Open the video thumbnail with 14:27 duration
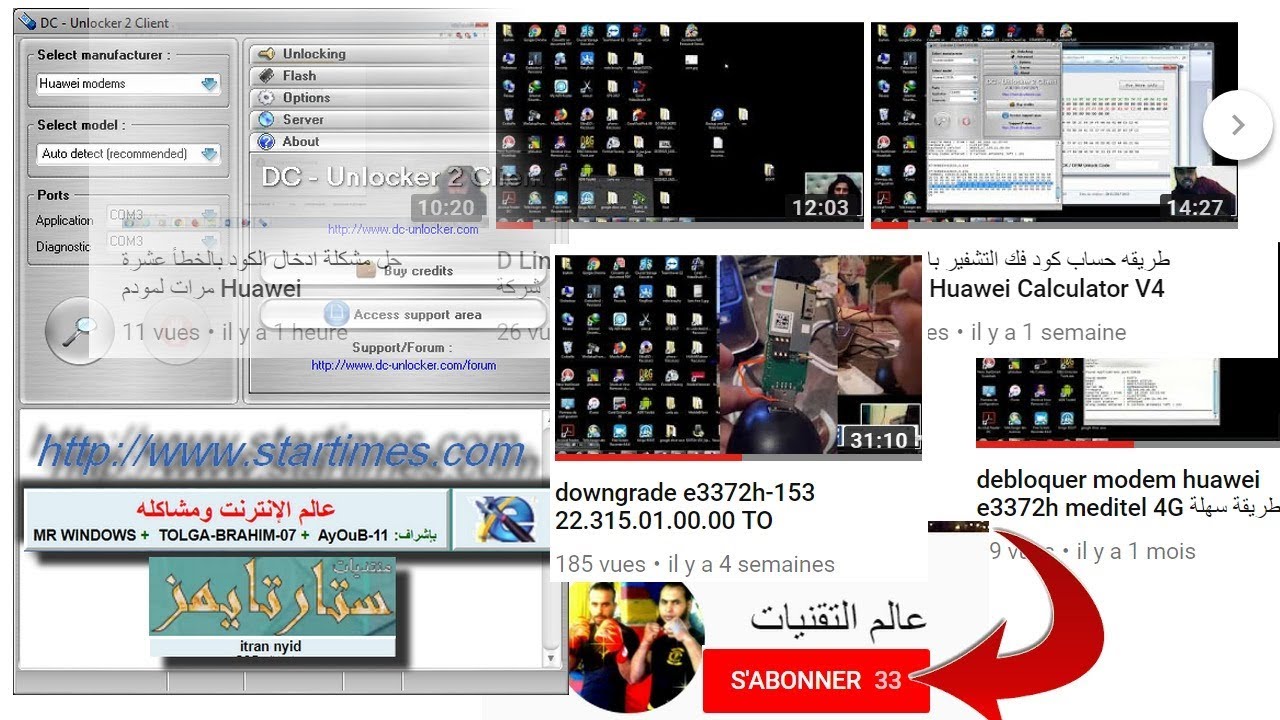The width and height of the screenshot is (1280, 720). (1054, 125)
